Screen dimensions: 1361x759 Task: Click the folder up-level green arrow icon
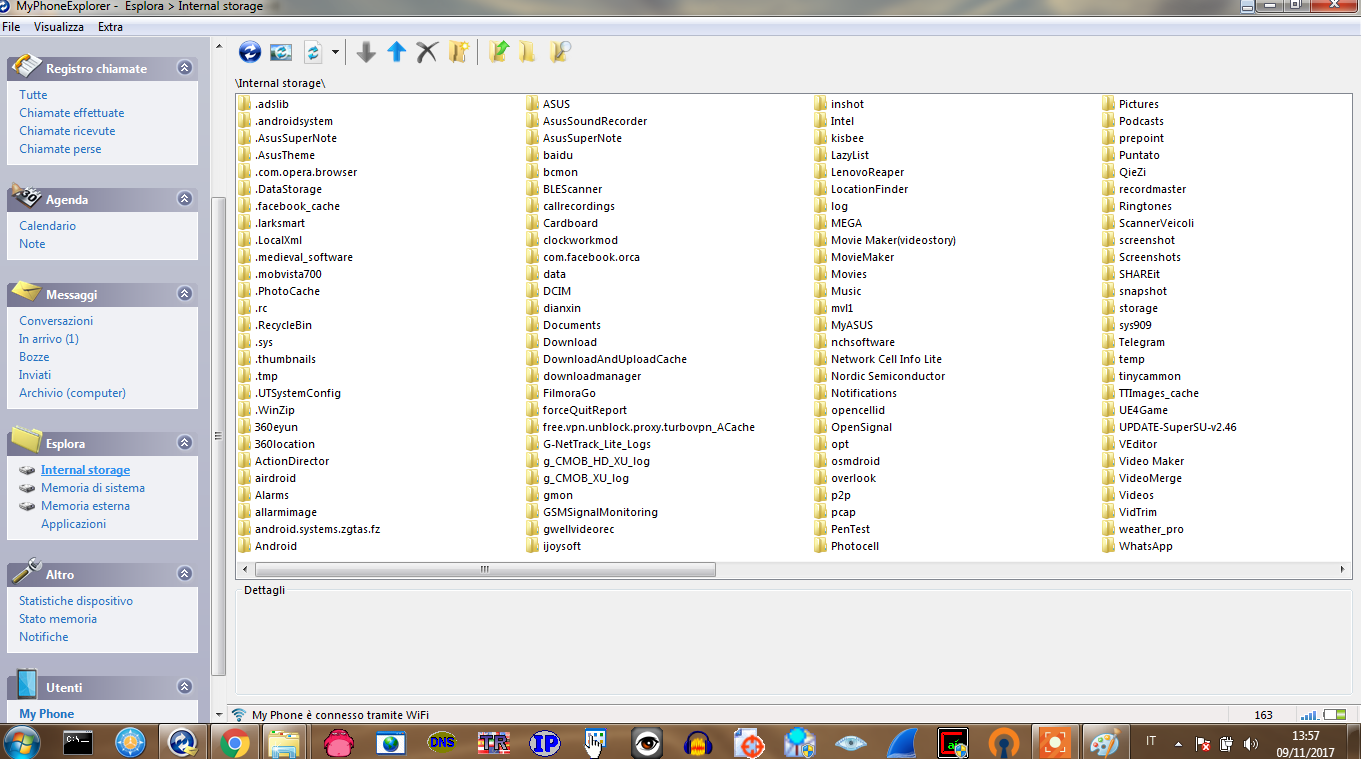(x=498, y=52)
